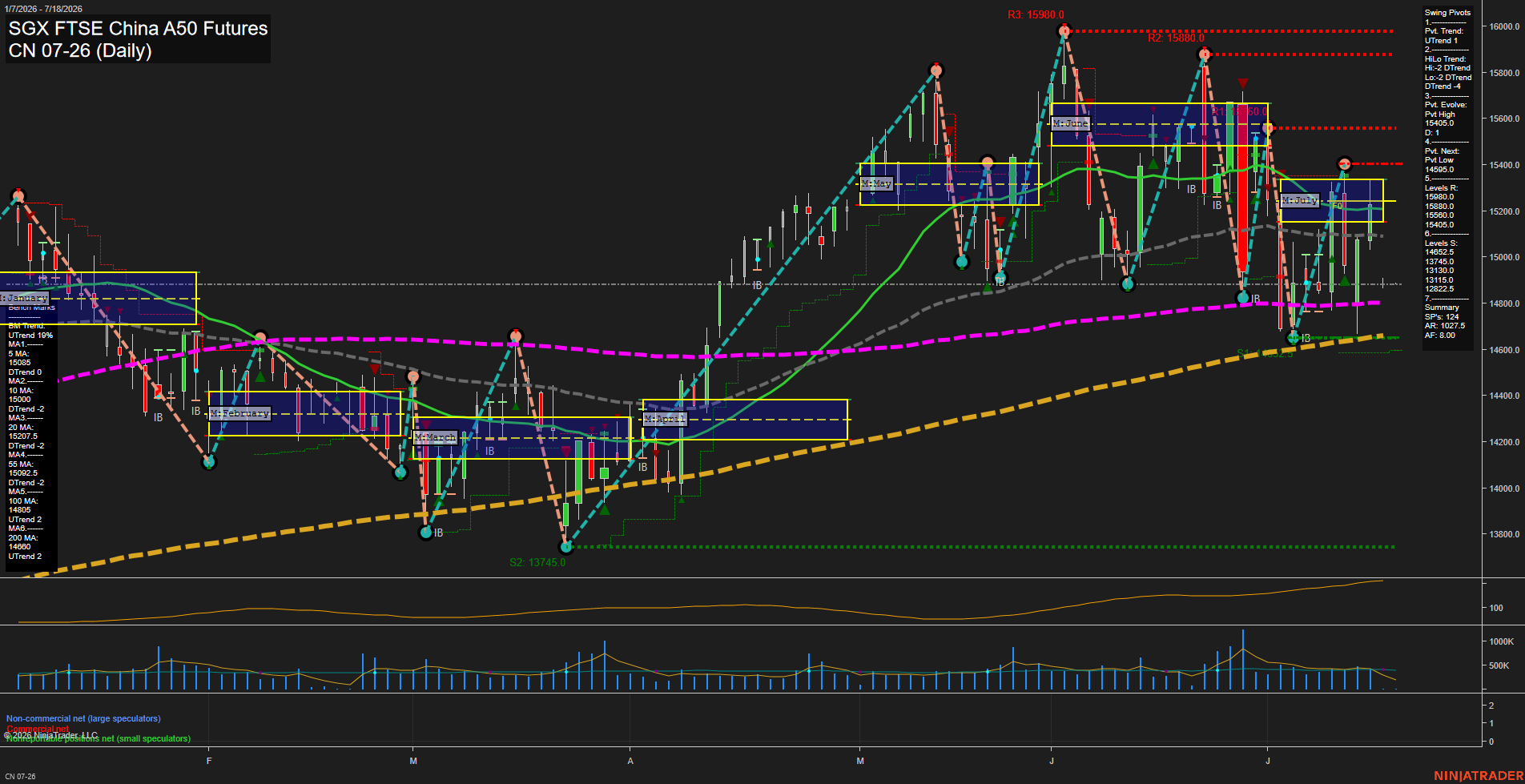Image resolution: width=1525 pixels, height=784 pixels.
Task: Click the AR: 1027.5 summary line
Action: click(1444, 326)
